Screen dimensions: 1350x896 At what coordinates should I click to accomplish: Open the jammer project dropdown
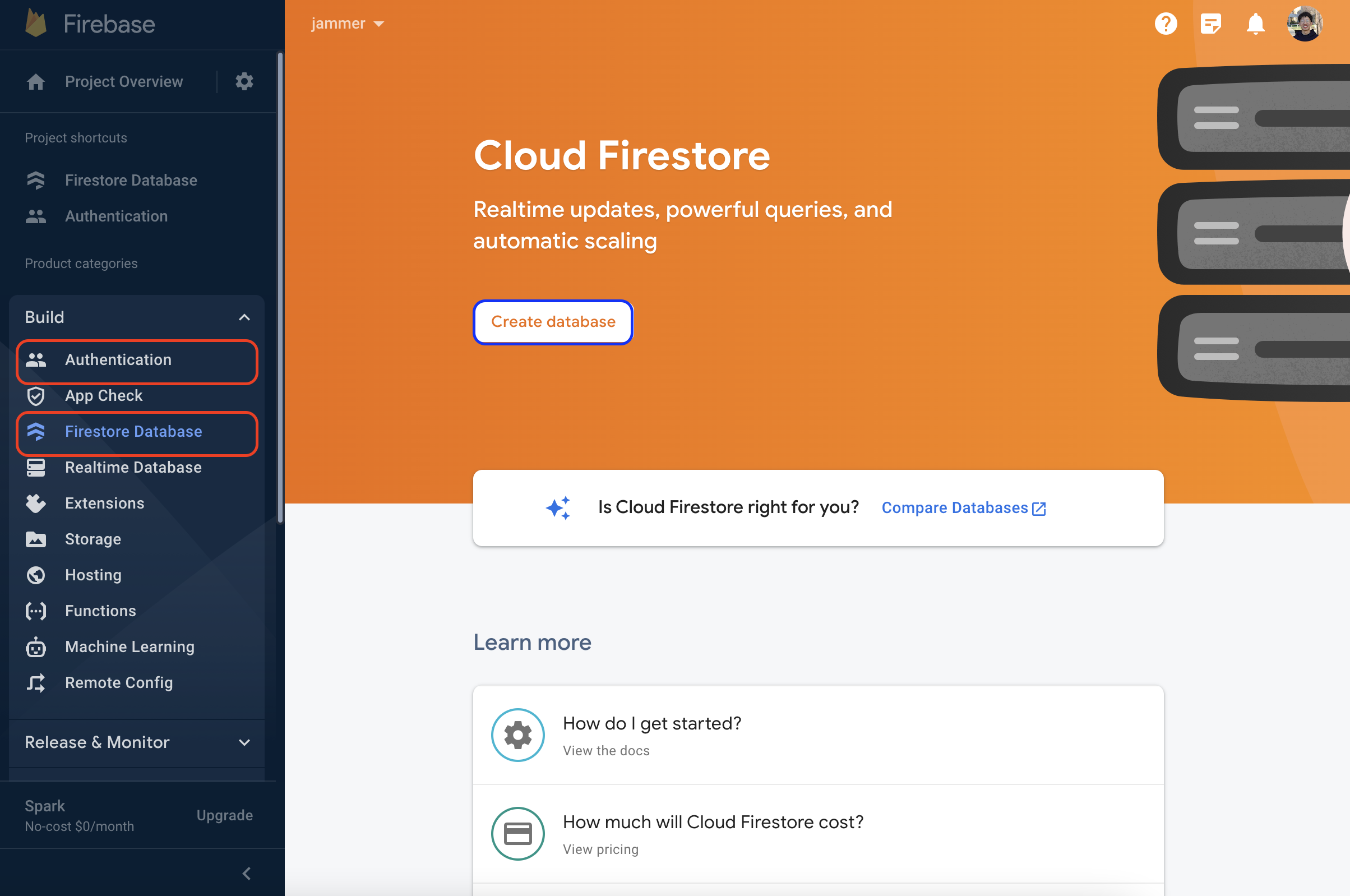[348, 24]
